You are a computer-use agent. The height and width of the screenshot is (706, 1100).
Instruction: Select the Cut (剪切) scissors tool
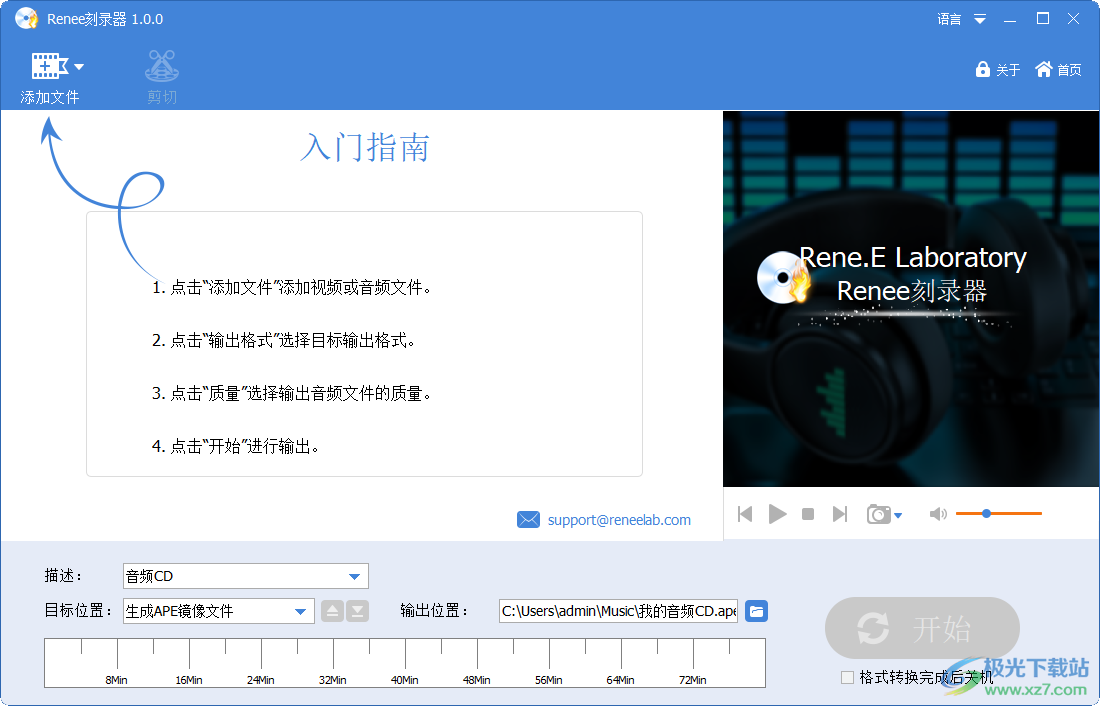click(161, 67)
